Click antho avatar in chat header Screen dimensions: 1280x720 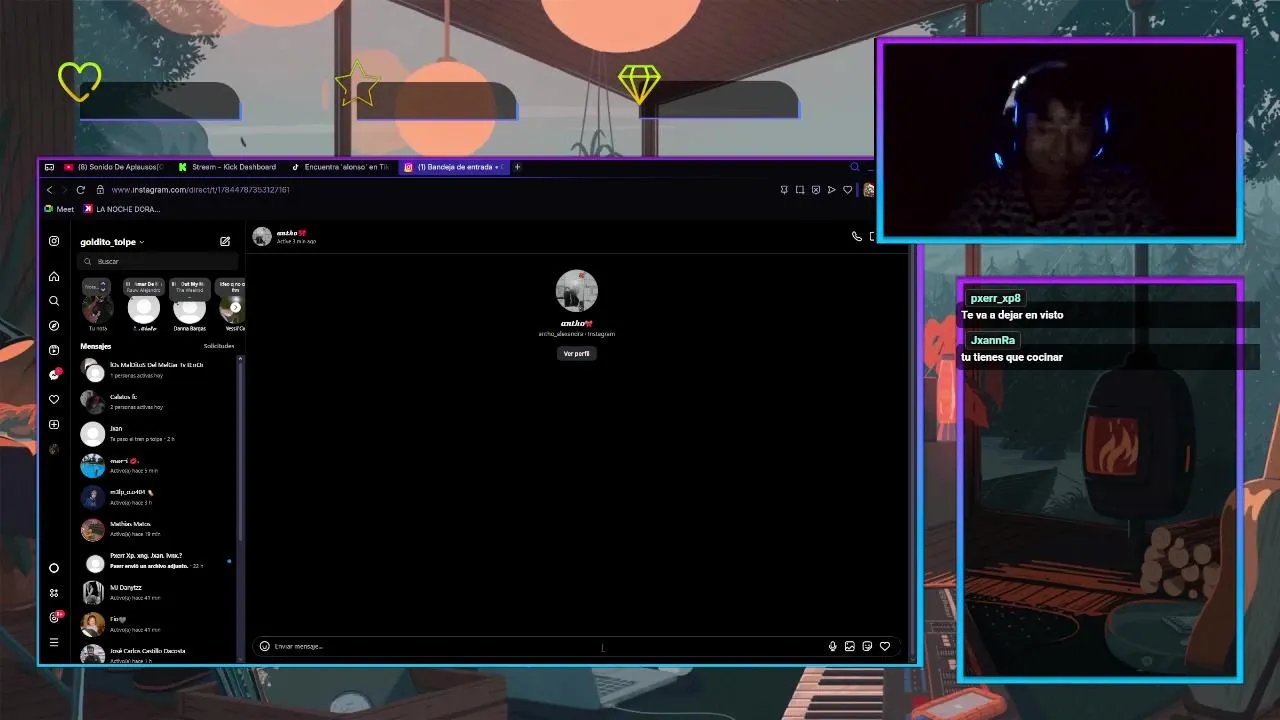coord(262,236)
